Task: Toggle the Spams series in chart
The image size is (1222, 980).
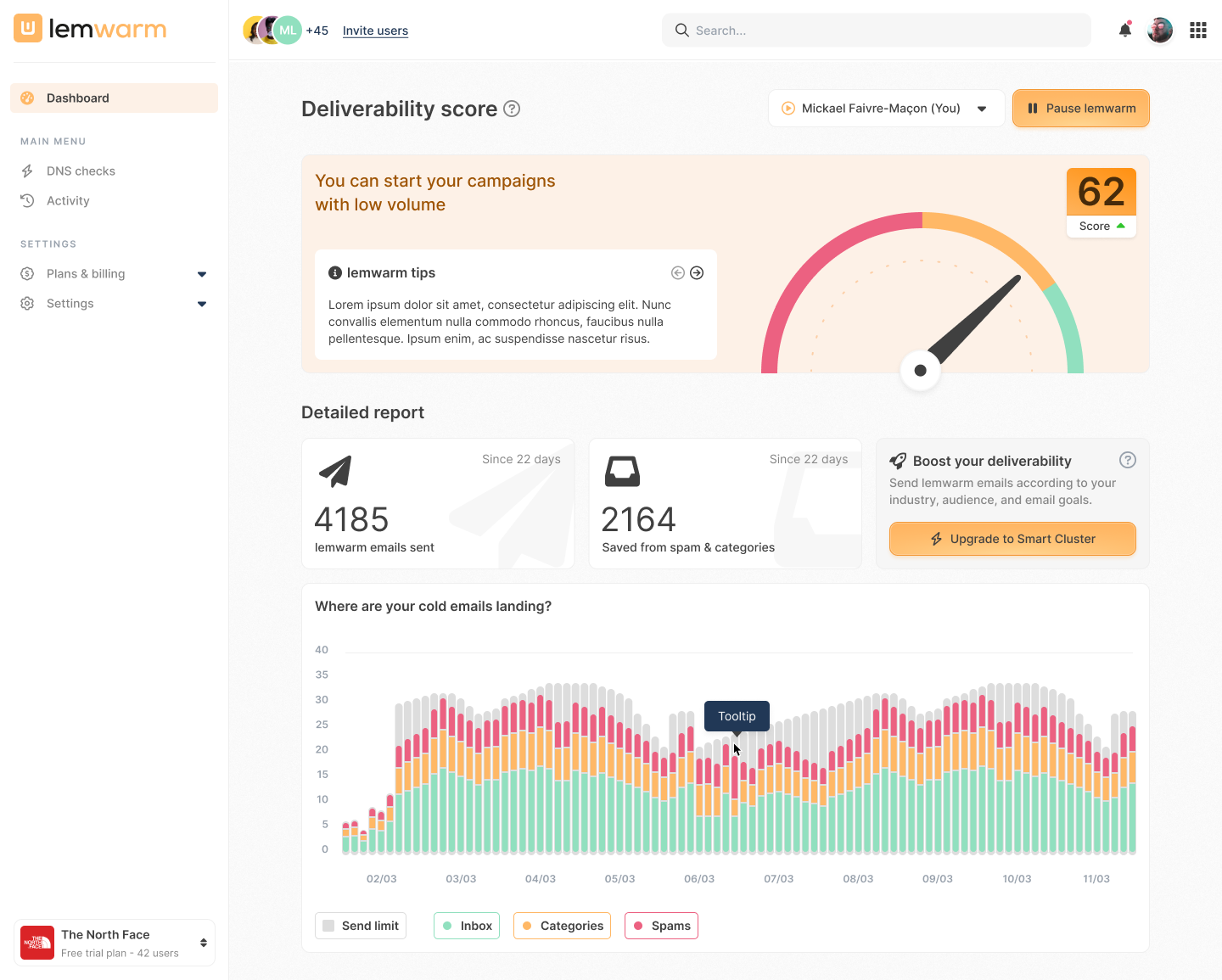Action: tap(661, 926)
